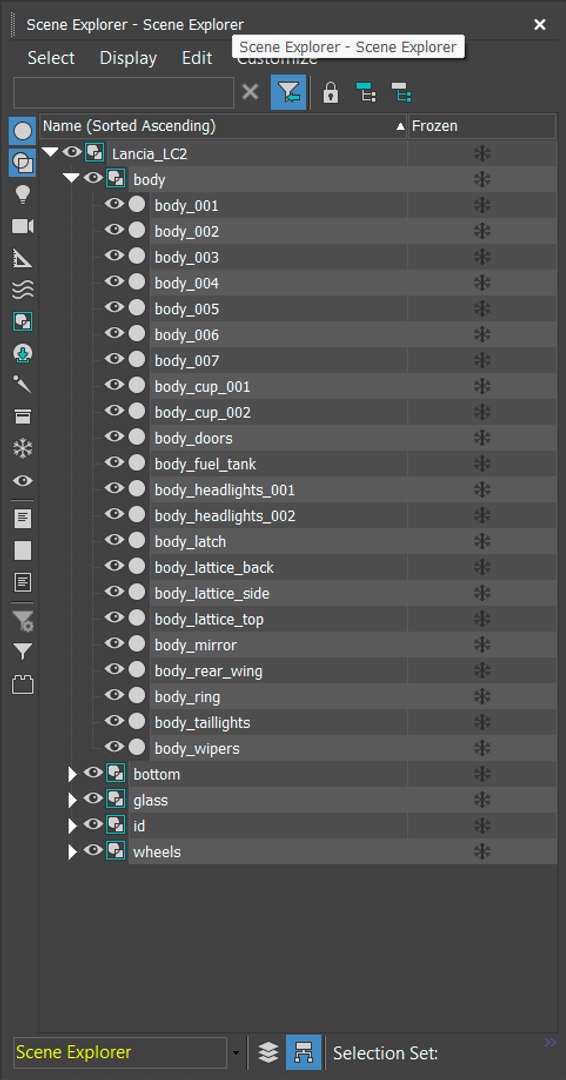Image resolution: width=566 pixels, height=1080 pixels.
Task: Close the Scene Explorer panel
Action: click(x=540, y=25)
